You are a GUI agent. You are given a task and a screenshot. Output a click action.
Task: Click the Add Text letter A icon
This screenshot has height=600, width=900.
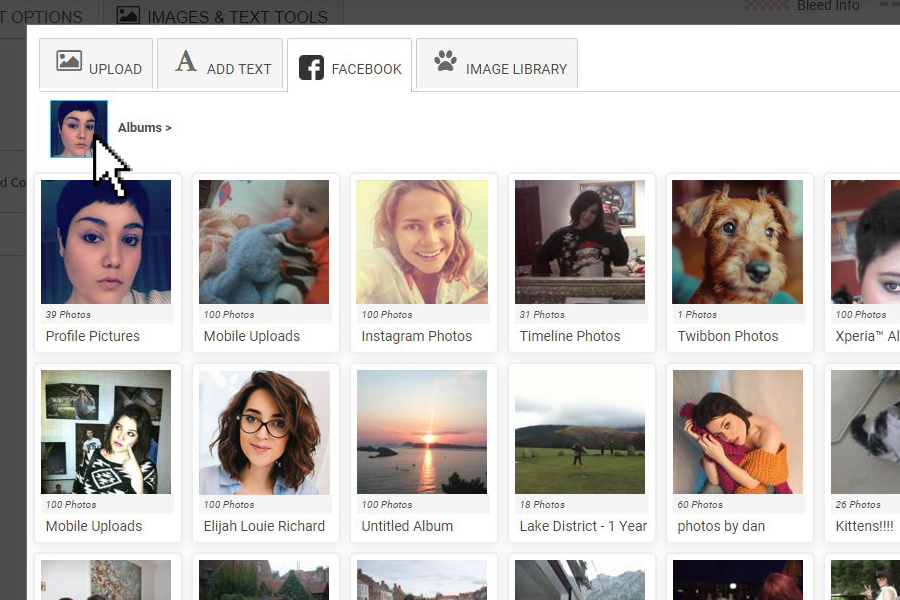point(185,61)
